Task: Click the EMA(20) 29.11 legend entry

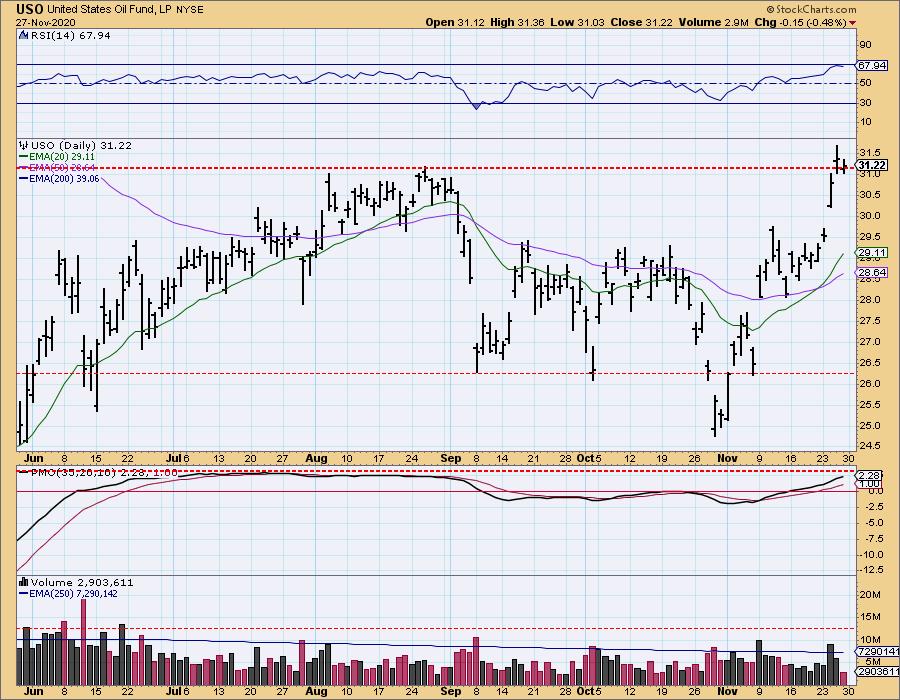Action: (x=62, y=156)
